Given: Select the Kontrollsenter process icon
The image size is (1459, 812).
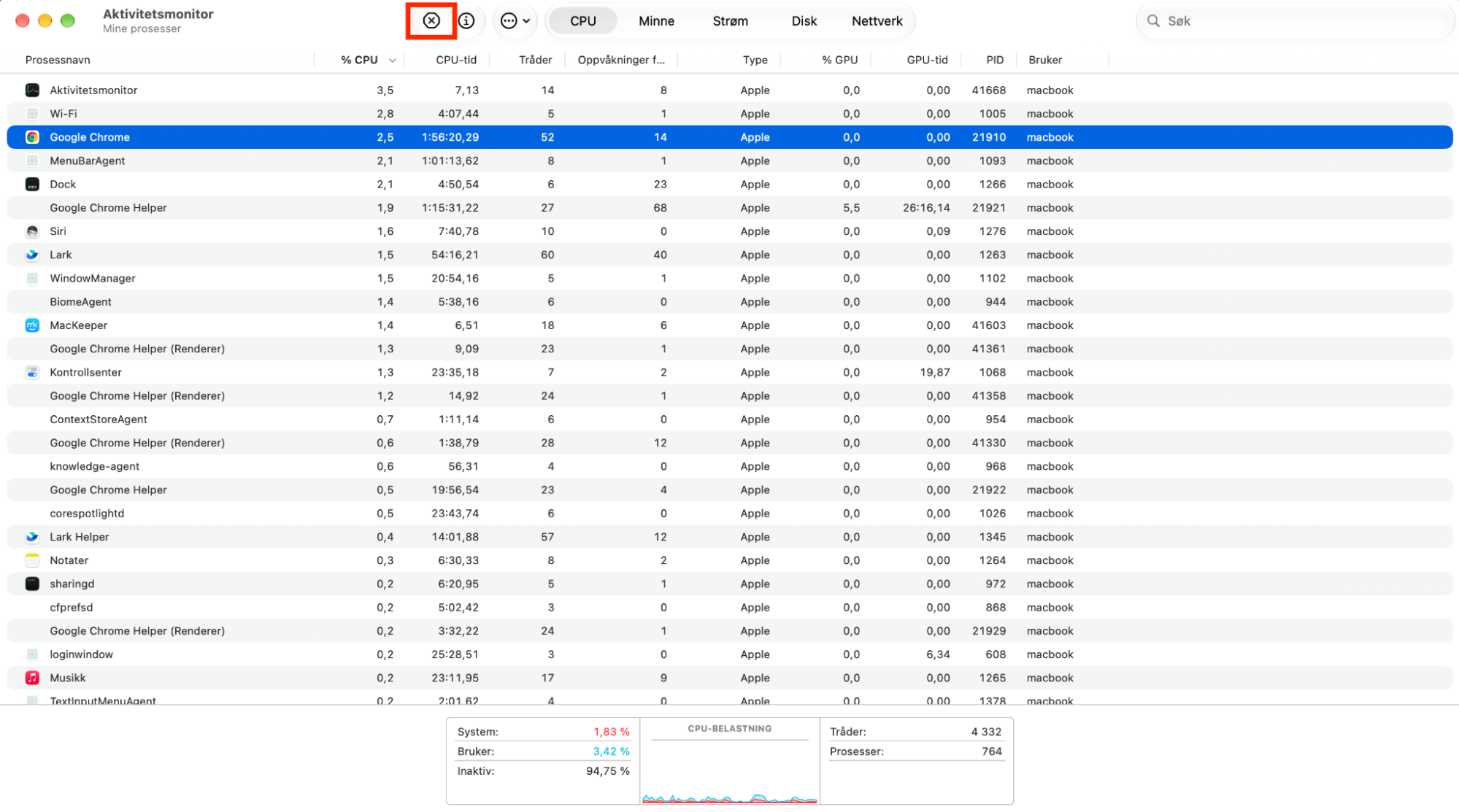Looking at the screenshot, I should click(x=32, y=371).
